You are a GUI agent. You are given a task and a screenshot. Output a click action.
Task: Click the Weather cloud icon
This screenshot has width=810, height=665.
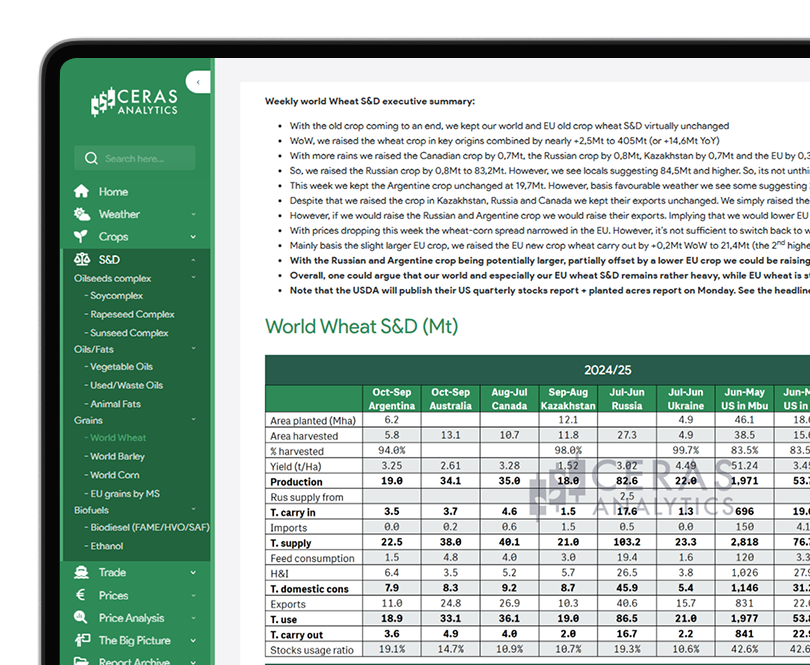click(x=81, y=214)
